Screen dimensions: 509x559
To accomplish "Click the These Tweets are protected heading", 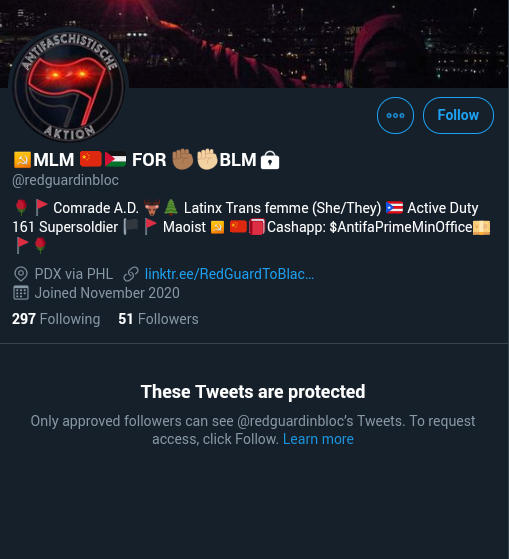I will point(253,391).
